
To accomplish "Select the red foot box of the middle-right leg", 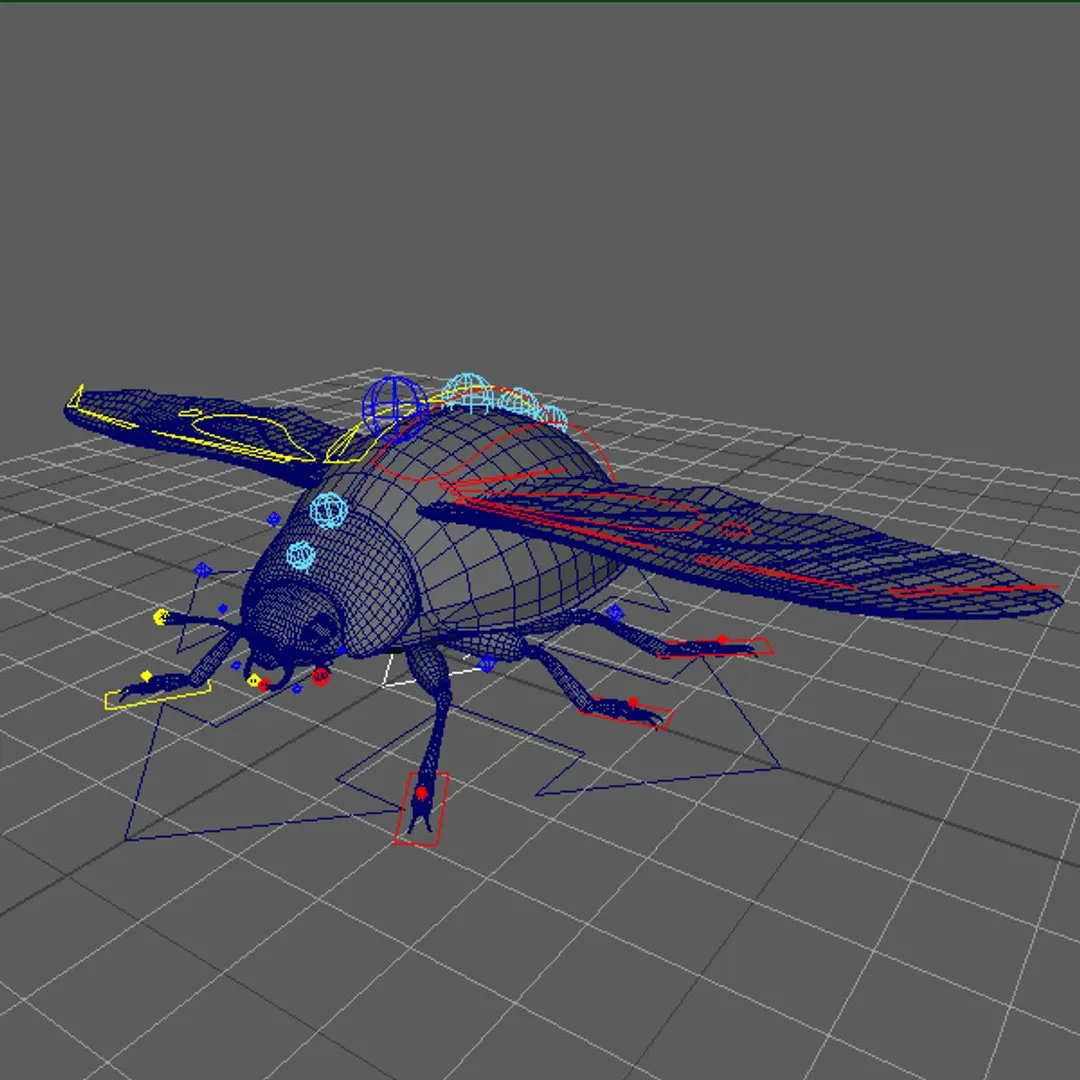I will pyautogui.click(x=625, y=714).
